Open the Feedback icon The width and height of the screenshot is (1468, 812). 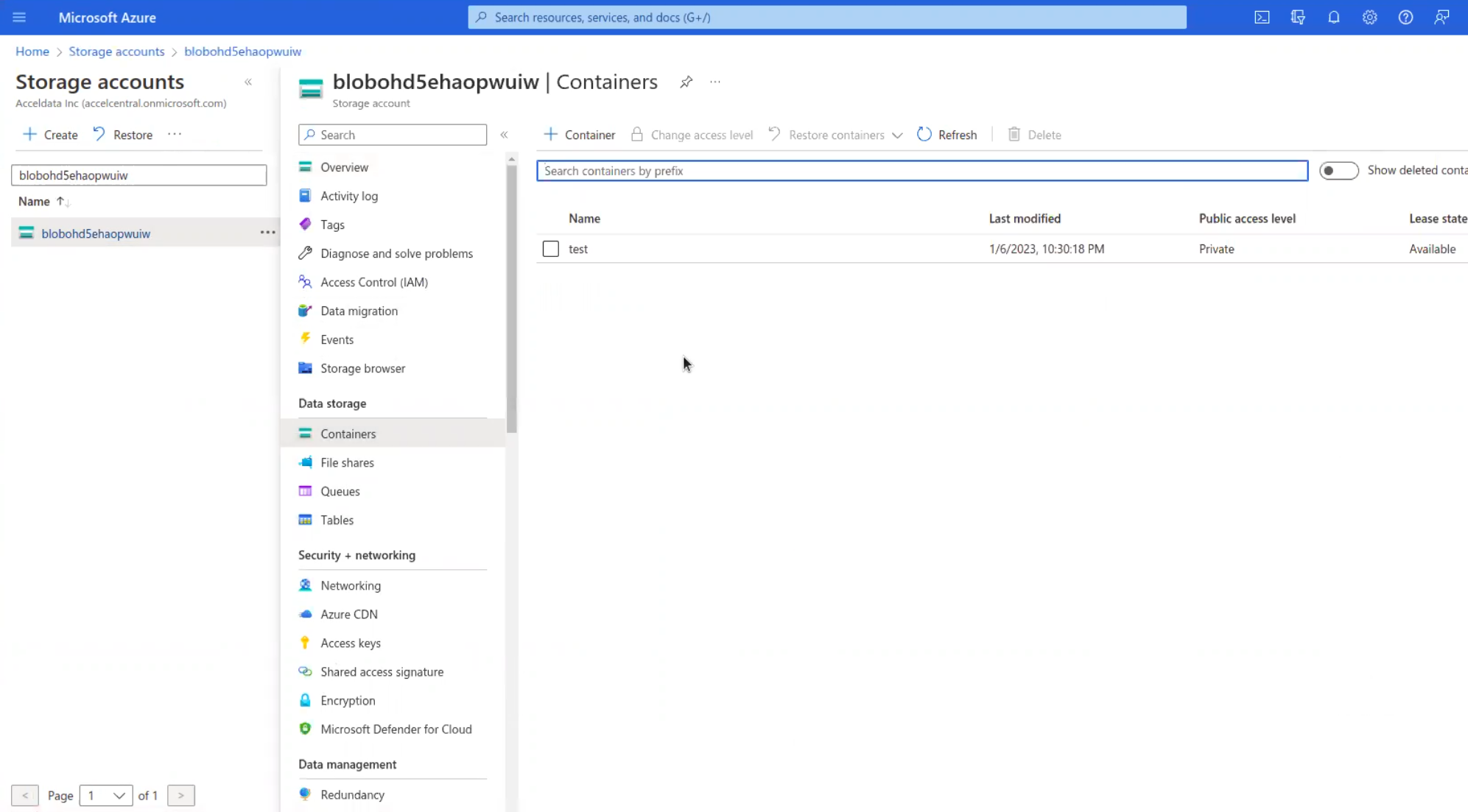1441,17
